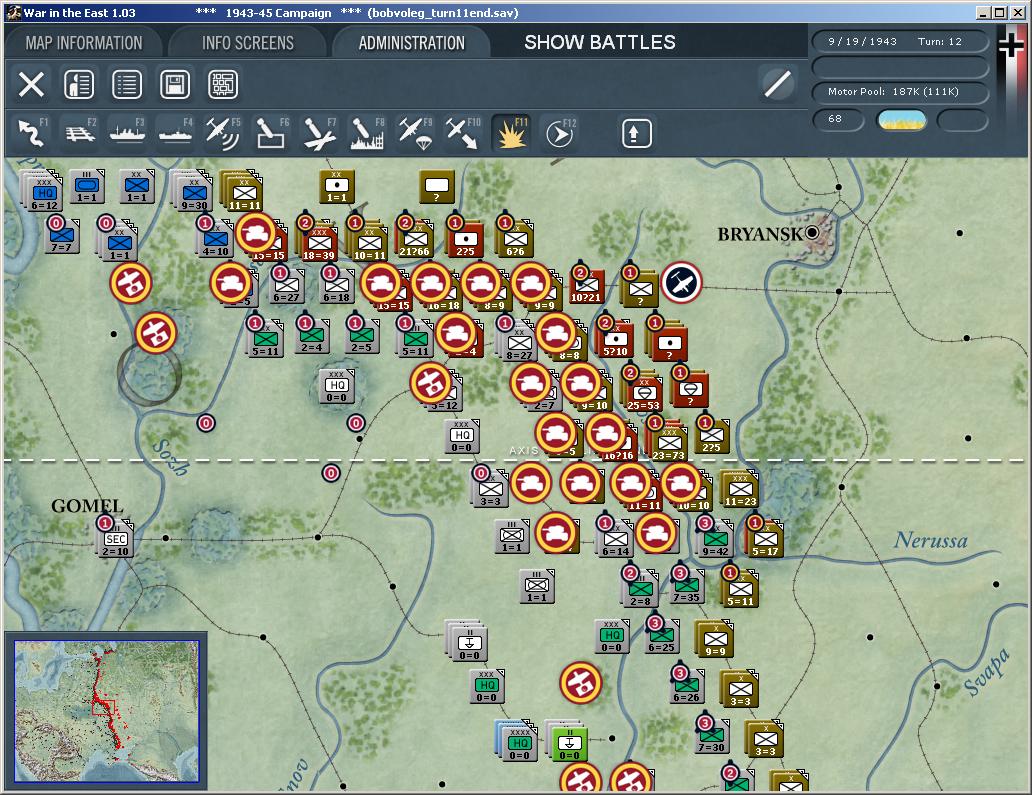This screenshot has width=1032, height=795.
Task: Select the 21?66 Soviet infantry stack
Action: tap(415, 240)
